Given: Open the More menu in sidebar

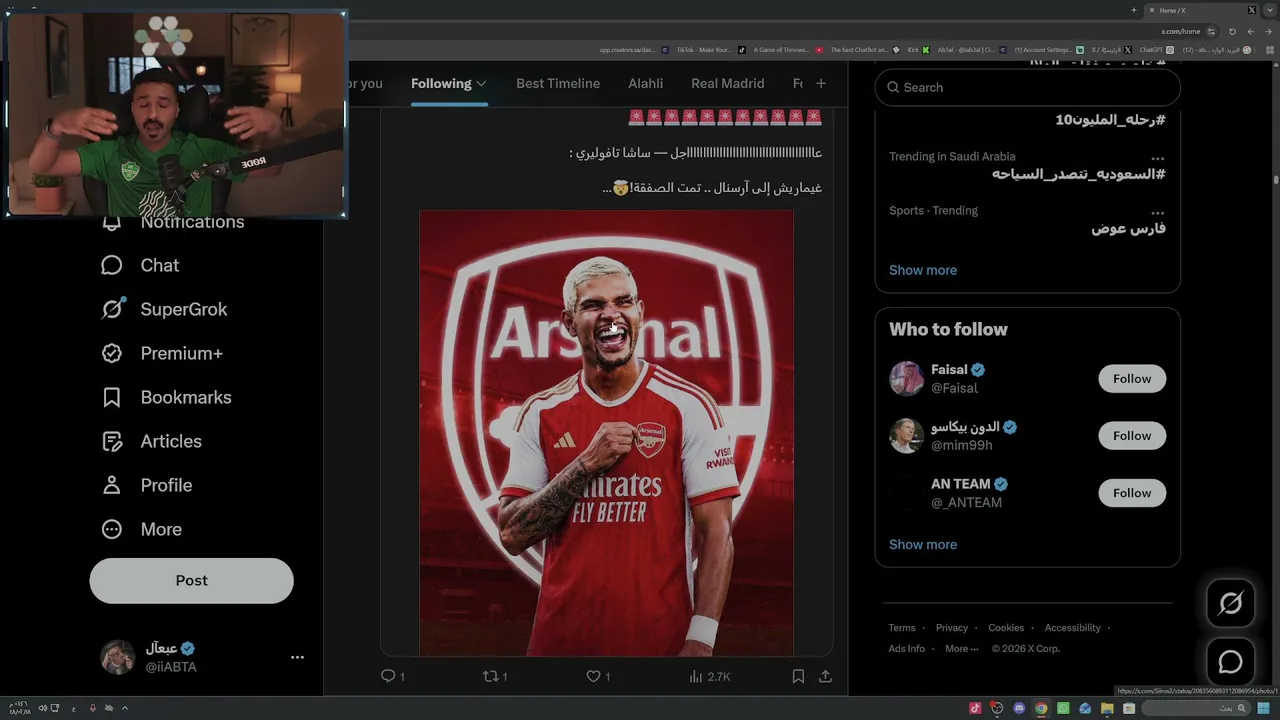Looking at the screenshot, I should [141, 529].
